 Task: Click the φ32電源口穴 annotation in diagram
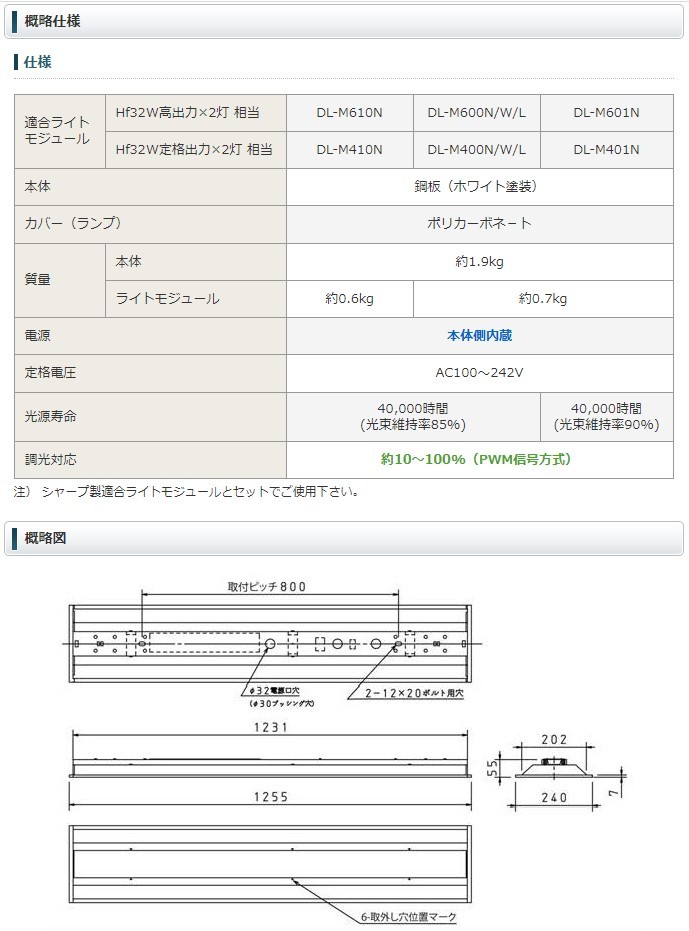coord(274,691)
